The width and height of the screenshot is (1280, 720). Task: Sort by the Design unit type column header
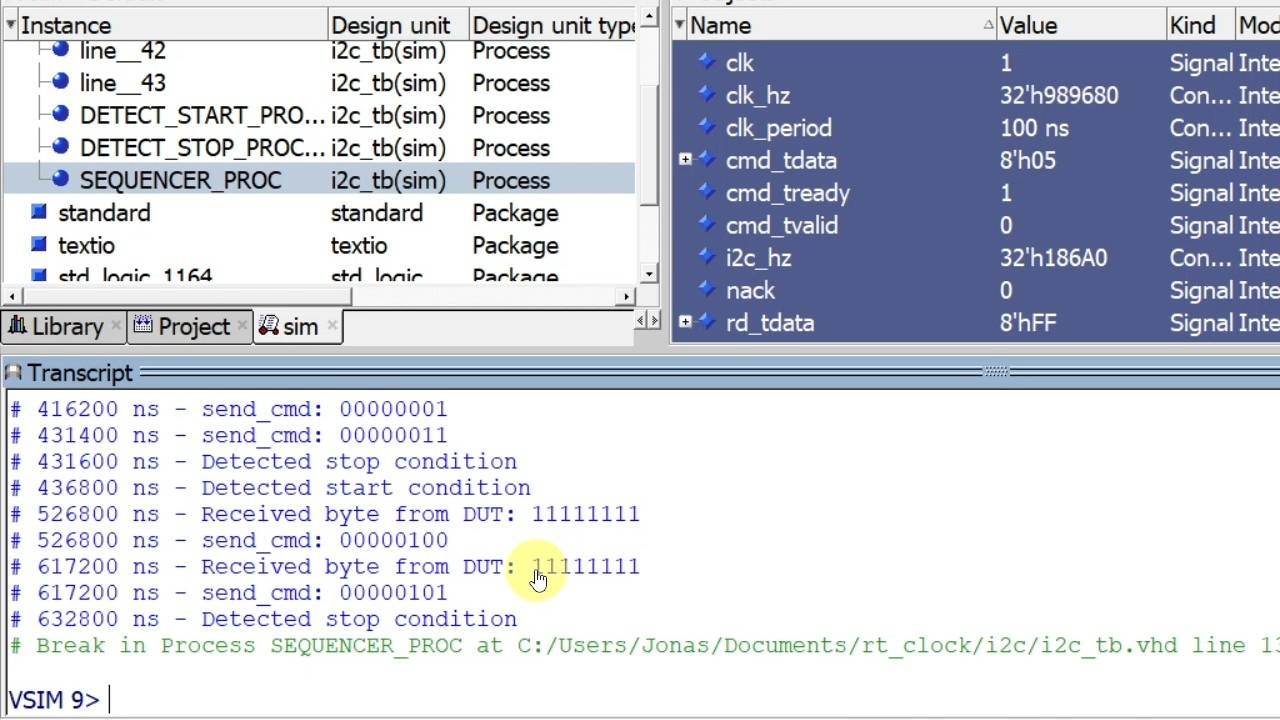click(x=552, y=25)
